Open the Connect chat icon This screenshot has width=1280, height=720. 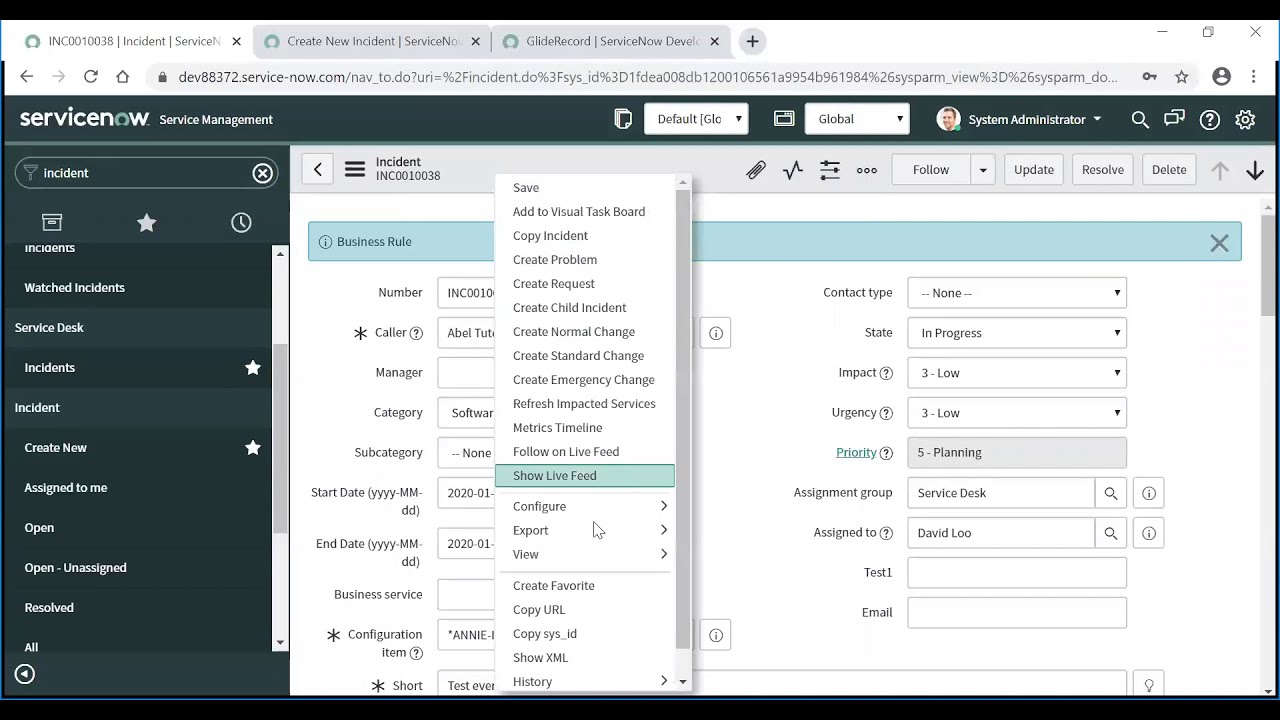tap(1174, 119)
